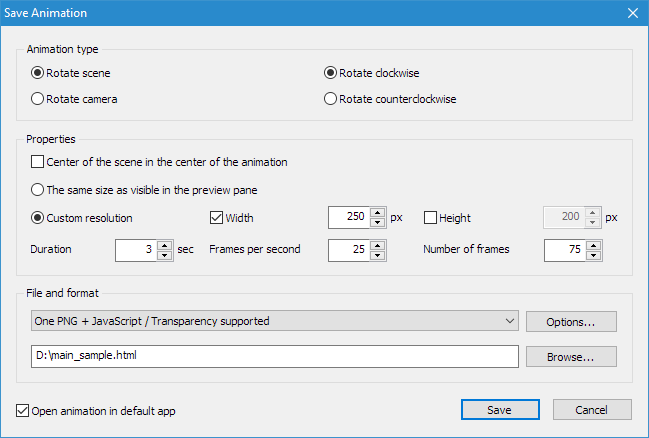Viewport: 649px width, 438px height.
Task: Choose Rotate counterclockwise
Action: (x=390, y=99)
